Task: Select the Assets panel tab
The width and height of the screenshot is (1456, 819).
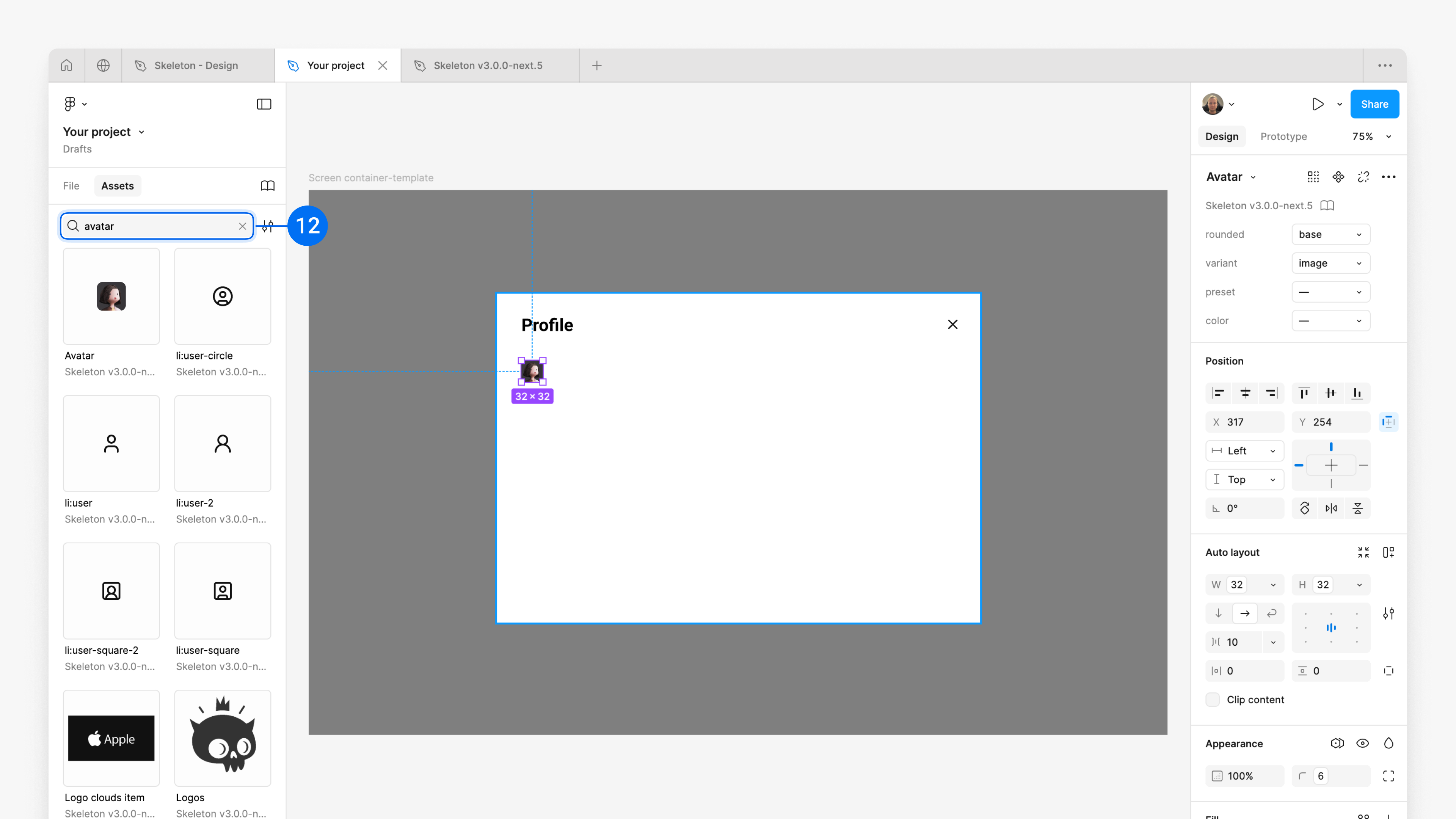Action: click(118, 186)
